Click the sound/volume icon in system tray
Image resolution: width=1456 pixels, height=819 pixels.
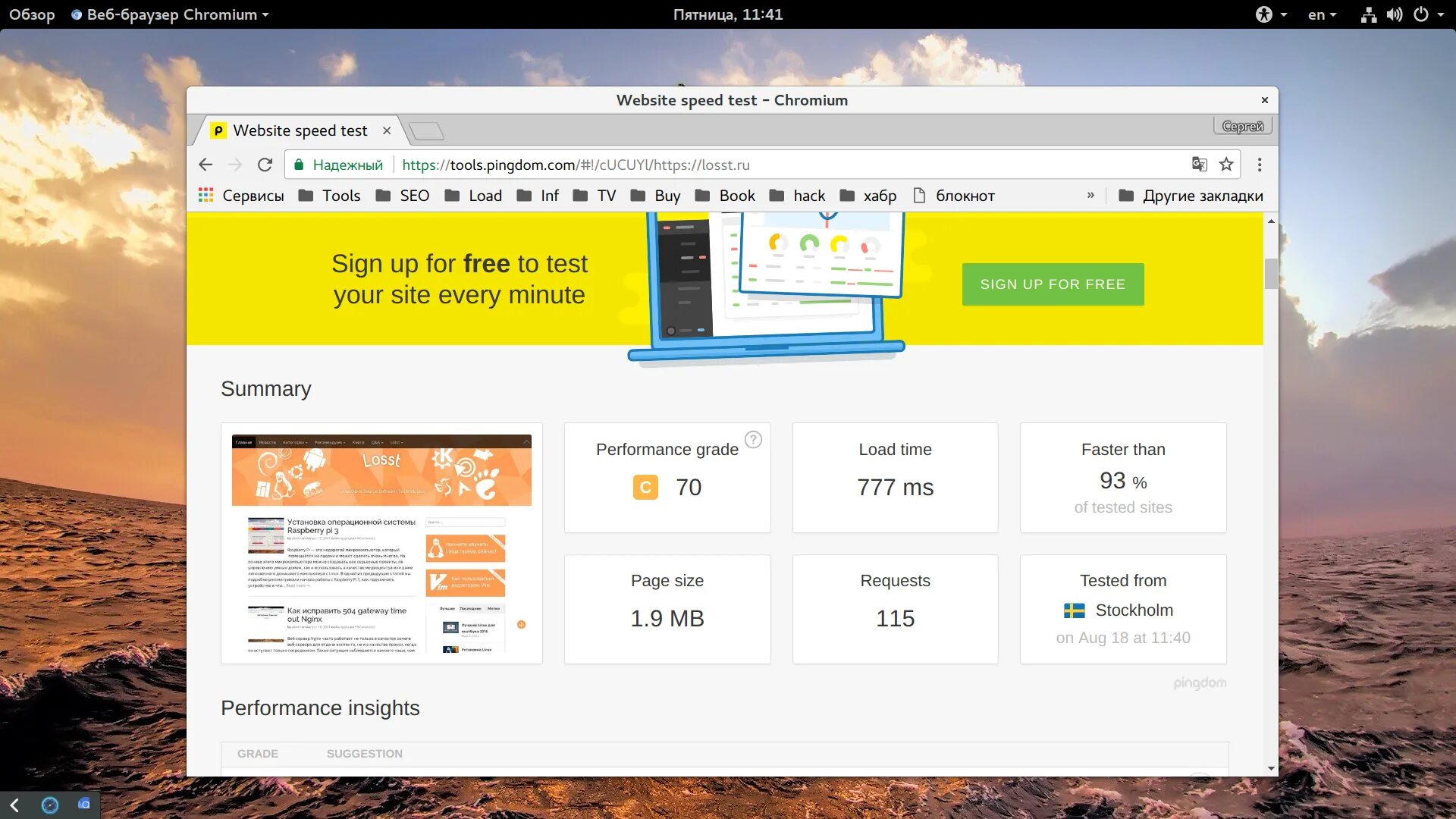(1395, 13)
